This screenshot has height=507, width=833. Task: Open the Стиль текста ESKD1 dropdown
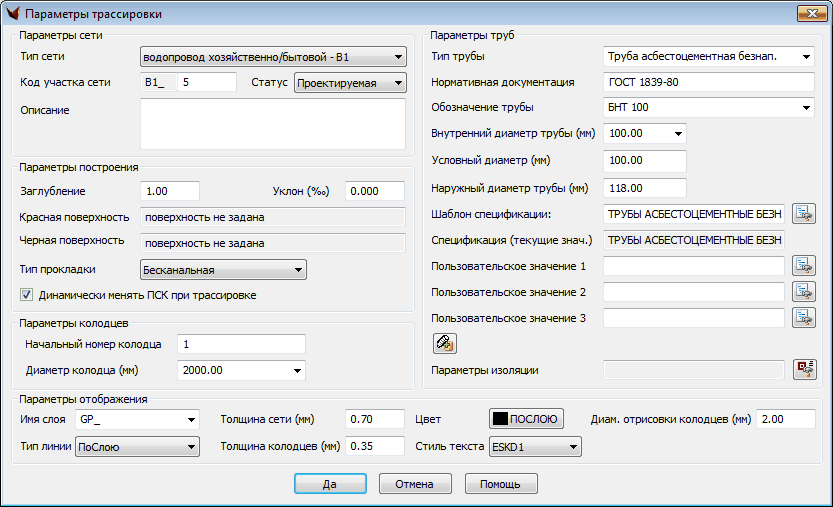point(572,447)
